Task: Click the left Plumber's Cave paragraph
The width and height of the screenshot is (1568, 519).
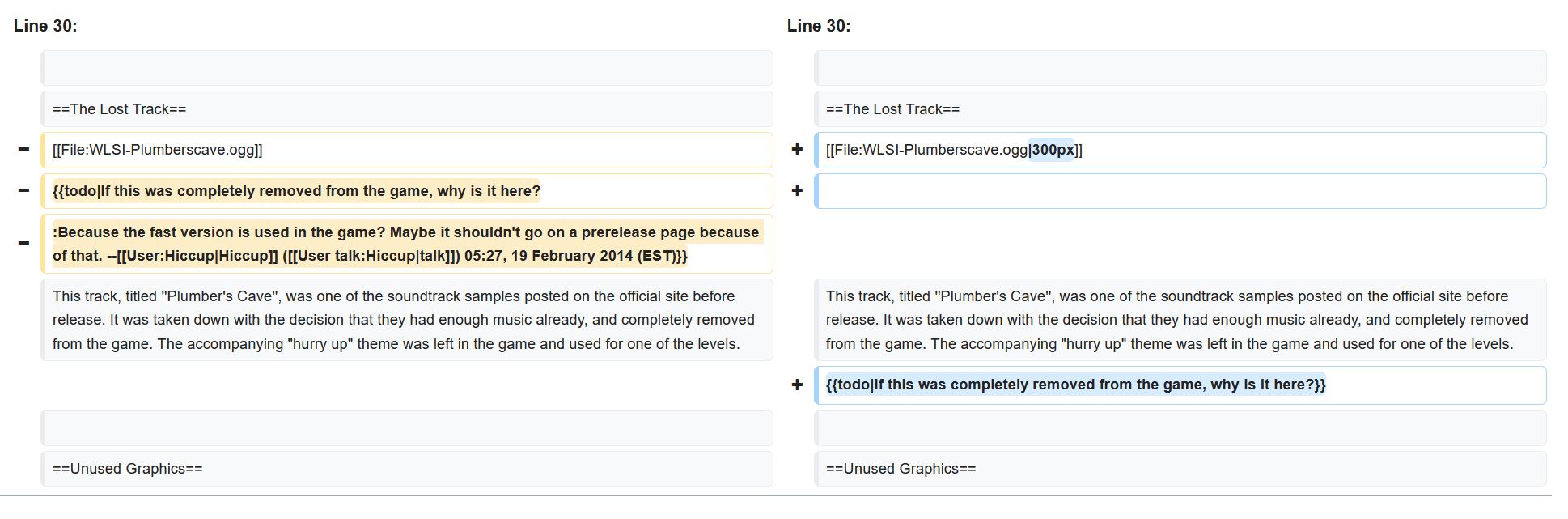Action: 407,320
